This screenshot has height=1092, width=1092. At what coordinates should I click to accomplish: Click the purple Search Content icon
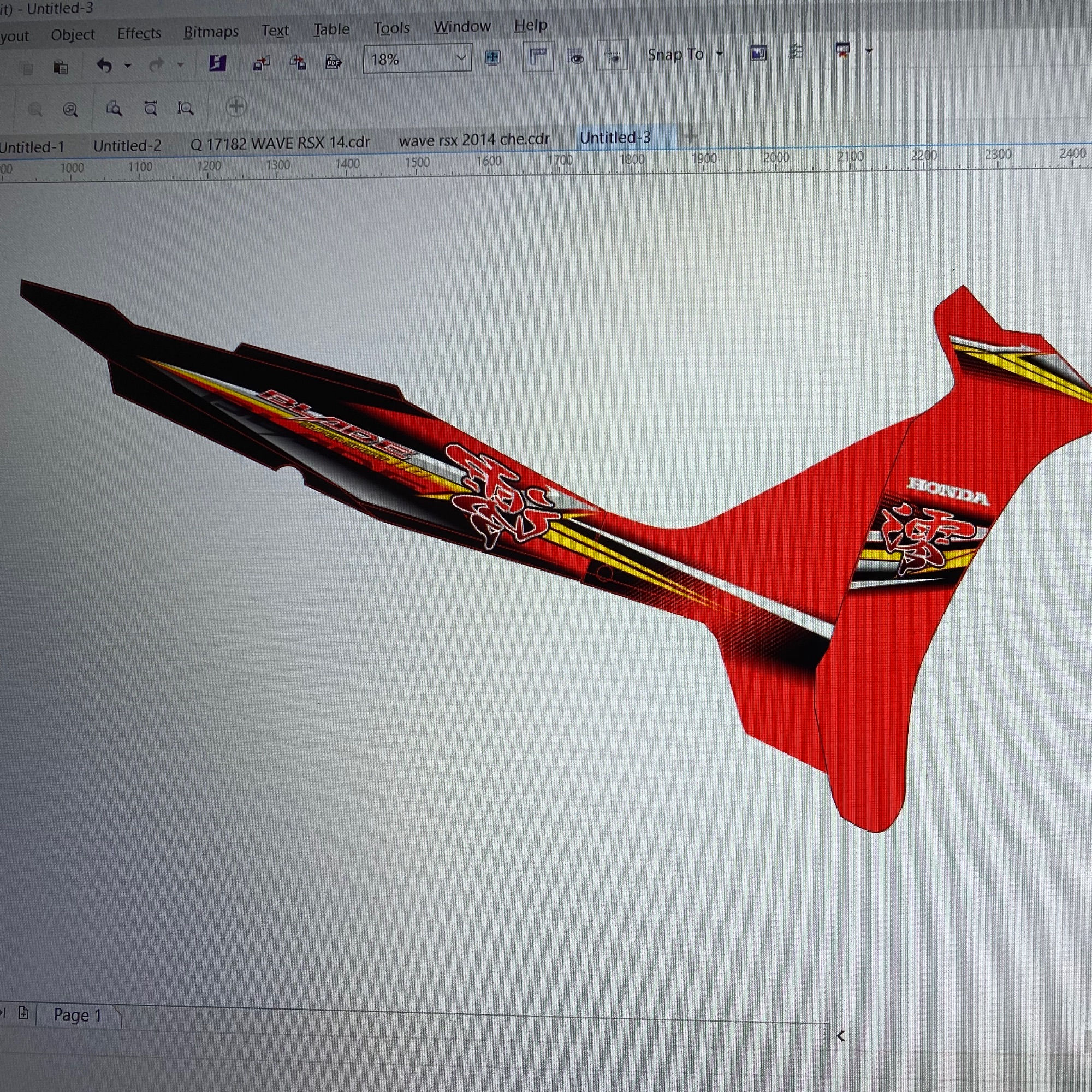click(218, 63)
